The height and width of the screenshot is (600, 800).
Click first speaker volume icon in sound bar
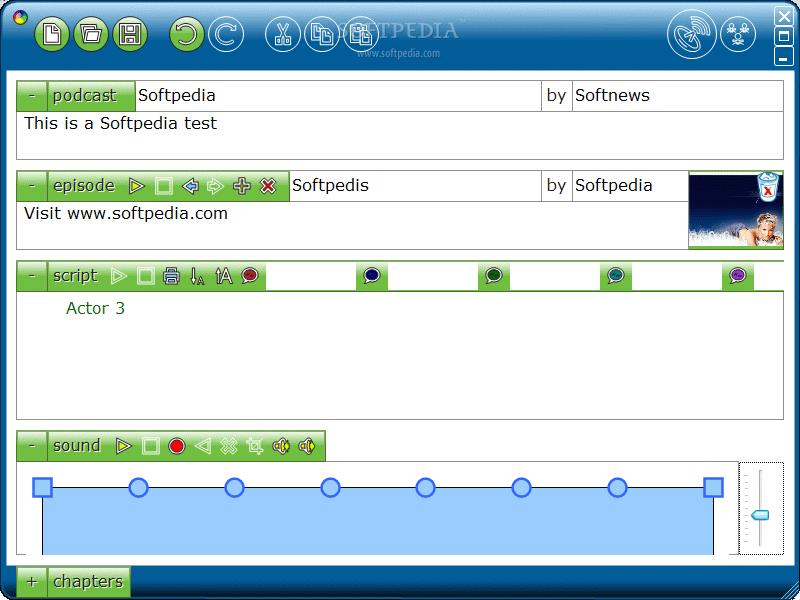(281, 446)
